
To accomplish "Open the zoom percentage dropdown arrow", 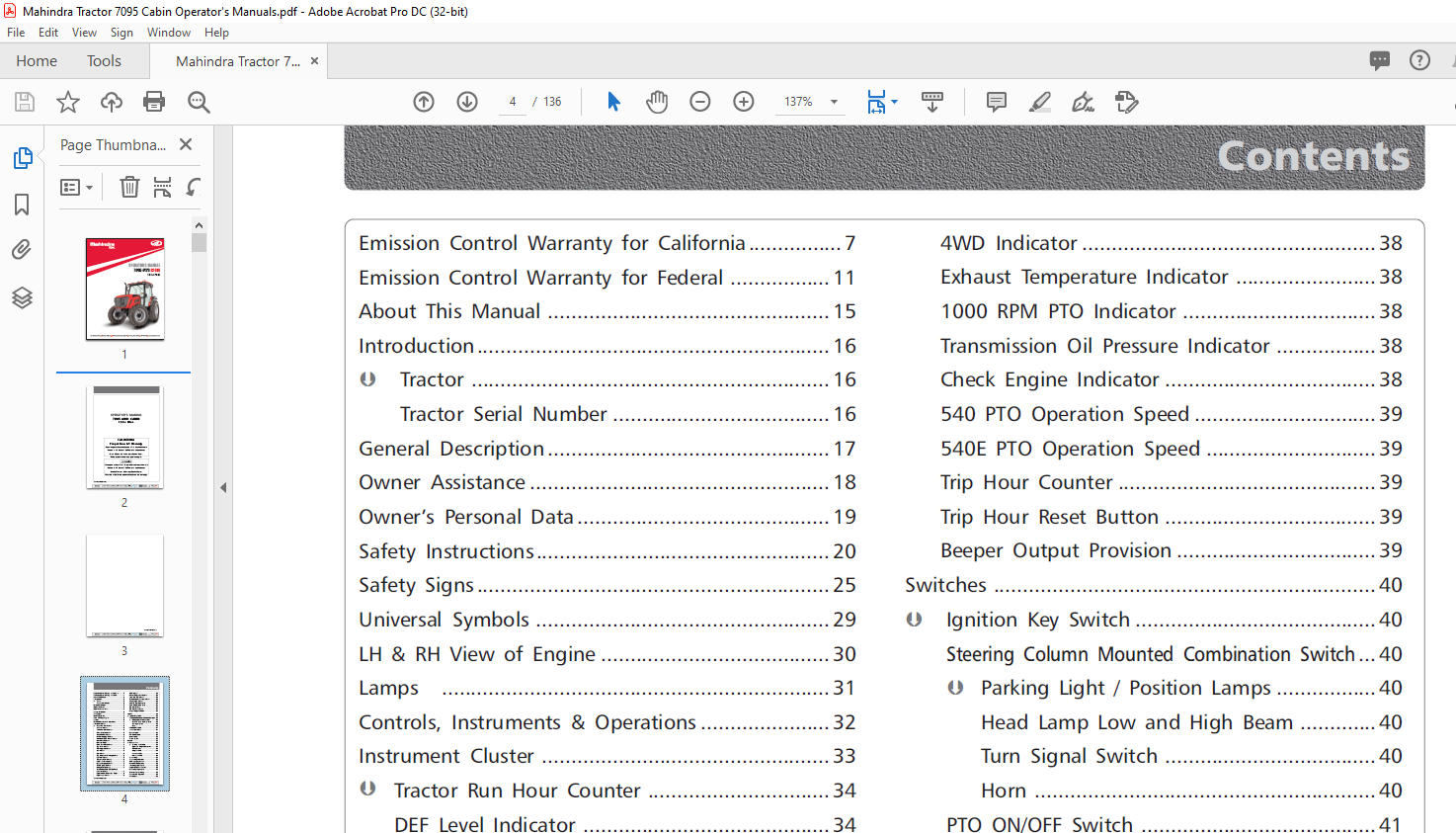I will click(834, 102).
